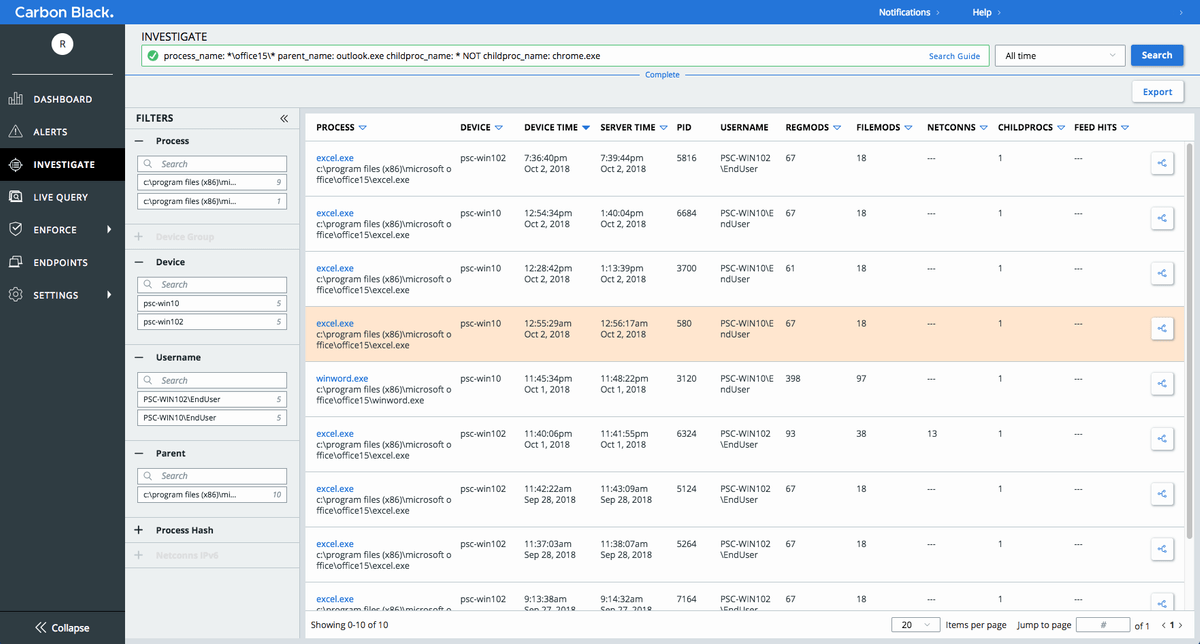Filter the FEED HITS column
The image size is (1200, 644).
(x=1125, y=128)
